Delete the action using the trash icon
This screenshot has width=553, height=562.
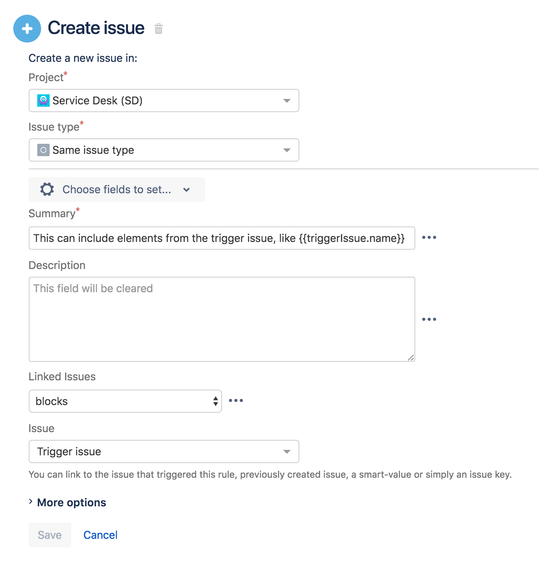(x=158, y=28)
